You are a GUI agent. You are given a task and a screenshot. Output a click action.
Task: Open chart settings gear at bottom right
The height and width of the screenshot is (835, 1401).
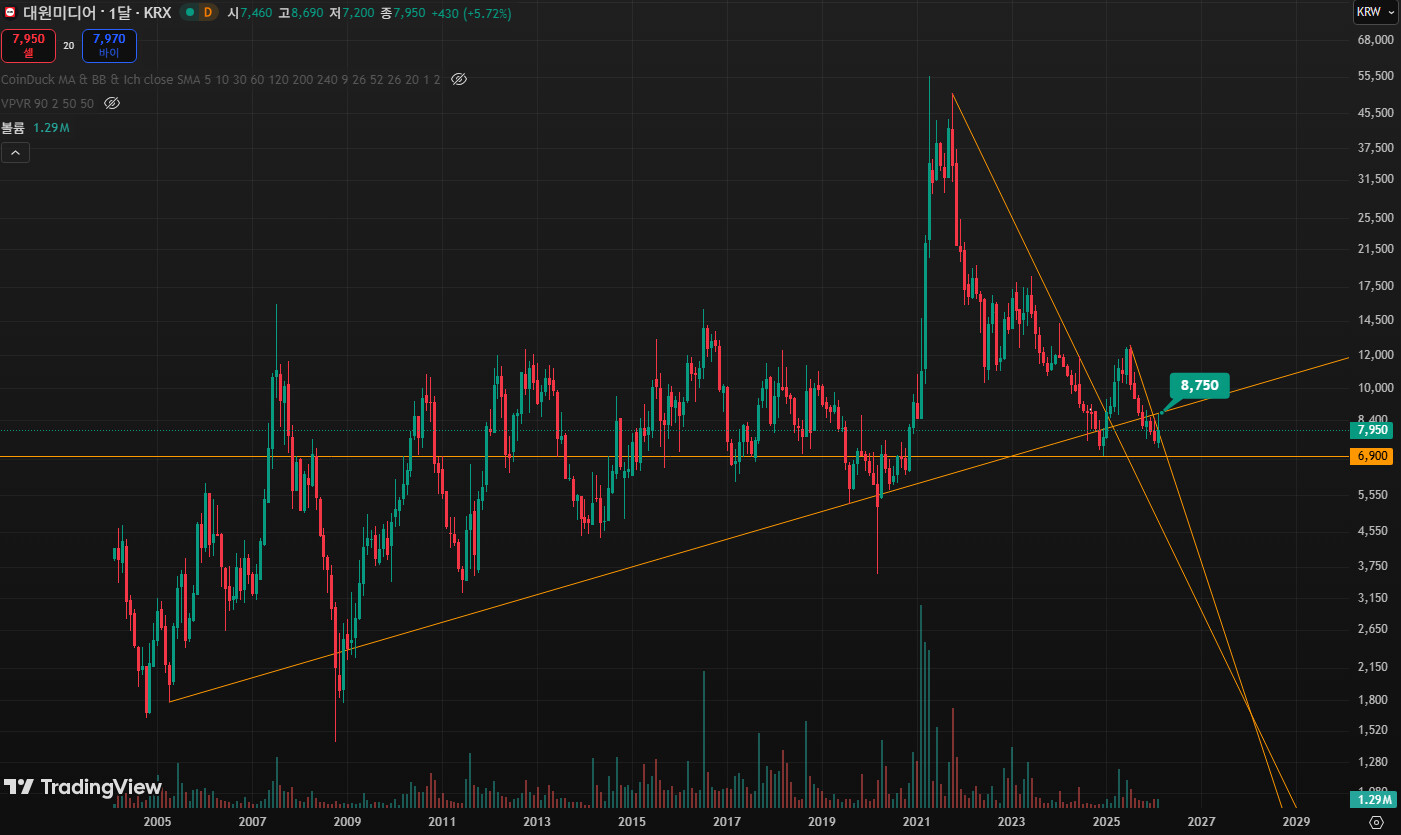click(1376, 822)
